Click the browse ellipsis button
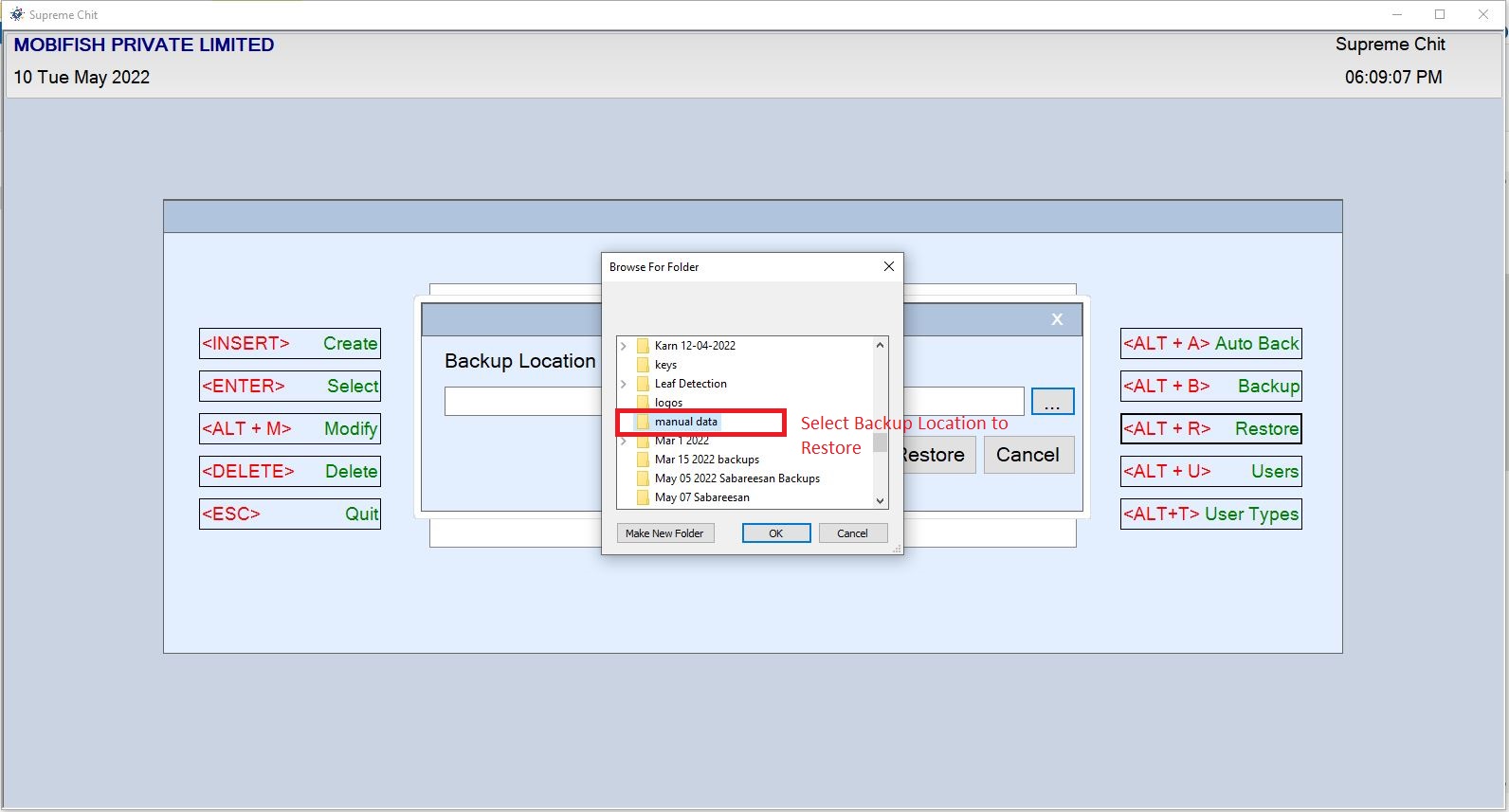The height and width of the screenshot is (812, 1509). (x=1052, y=402)
